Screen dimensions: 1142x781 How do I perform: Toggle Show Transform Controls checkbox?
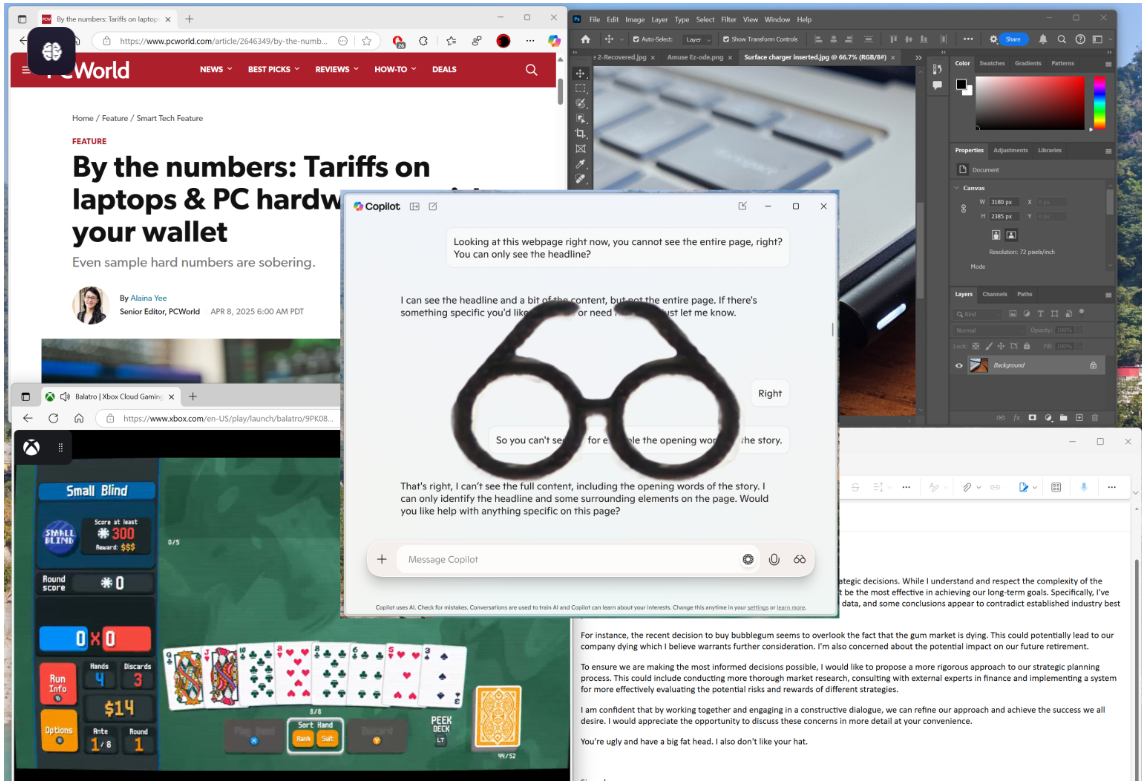tap(725, 39)
